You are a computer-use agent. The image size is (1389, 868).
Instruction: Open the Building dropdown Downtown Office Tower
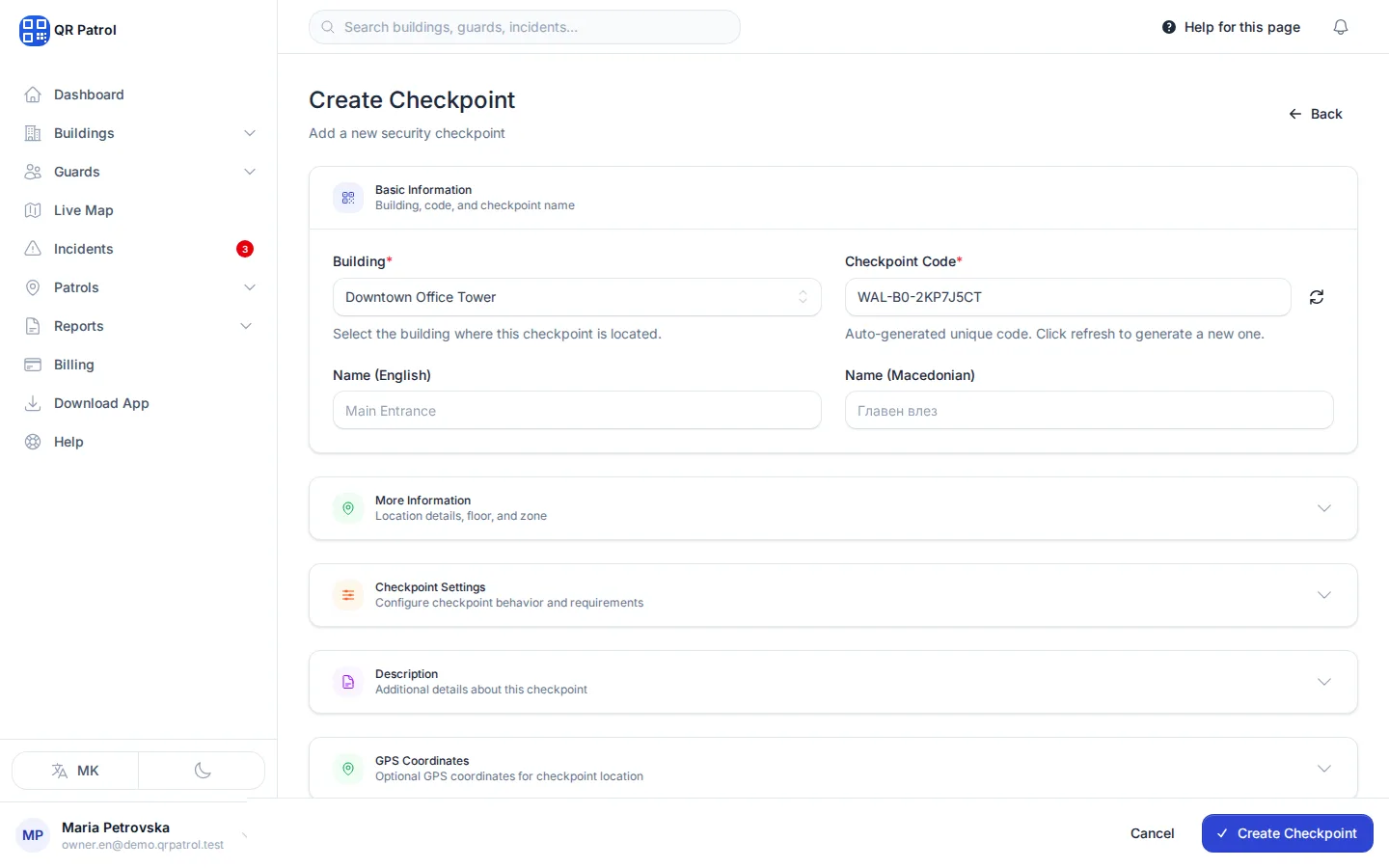tap(577, 297)
